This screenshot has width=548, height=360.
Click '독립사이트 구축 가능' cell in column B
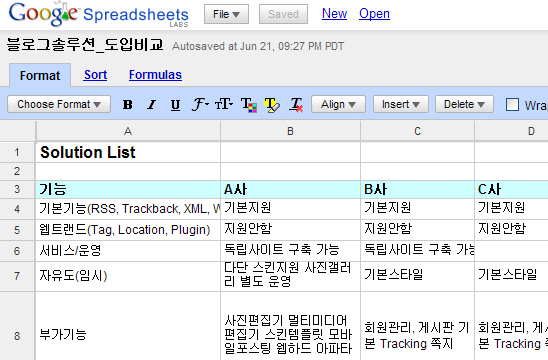tap(290, 251)
